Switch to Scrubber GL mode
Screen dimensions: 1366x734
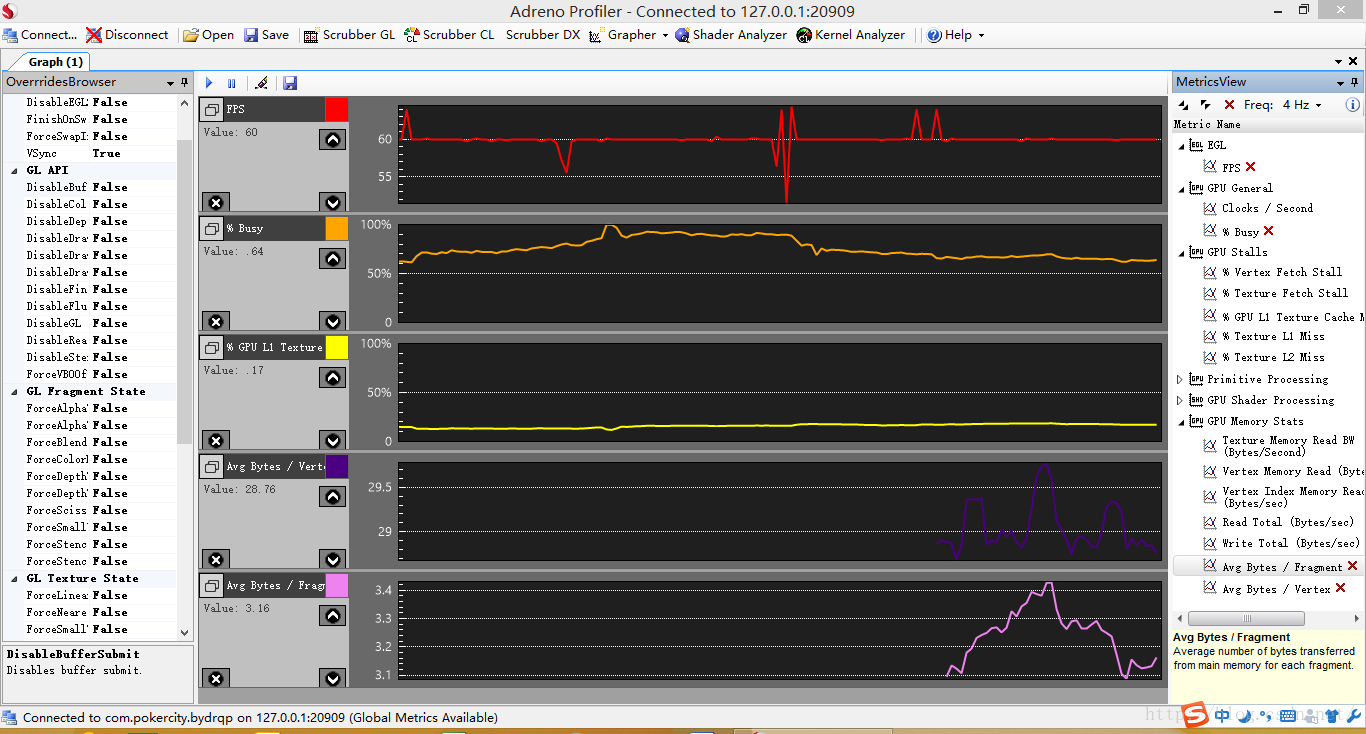(x=349, y=34)
